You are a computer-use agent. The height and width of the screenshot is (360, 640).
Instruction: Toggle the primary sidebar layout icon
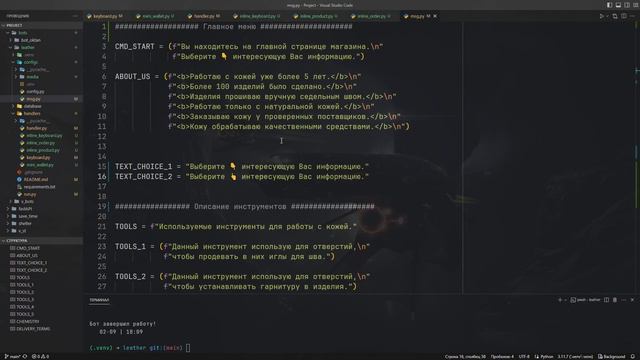[x=609, y=5]
